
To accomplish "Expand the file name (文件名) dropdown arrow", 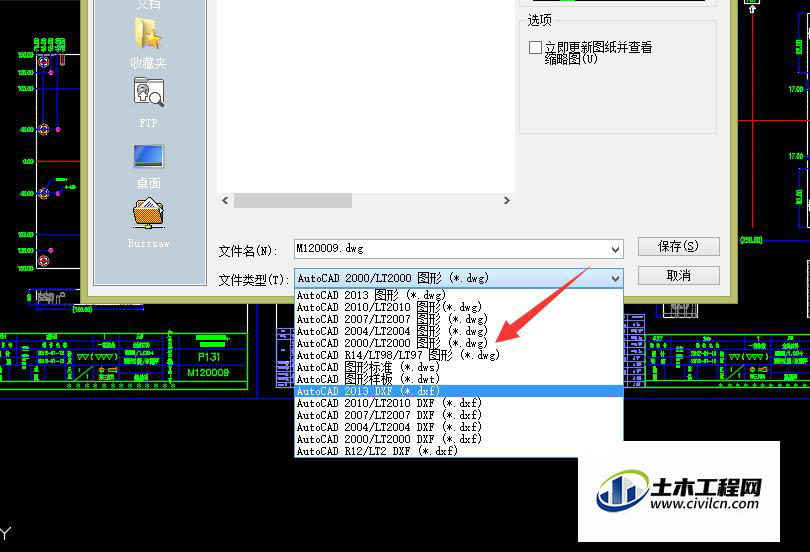I will 615,249.
